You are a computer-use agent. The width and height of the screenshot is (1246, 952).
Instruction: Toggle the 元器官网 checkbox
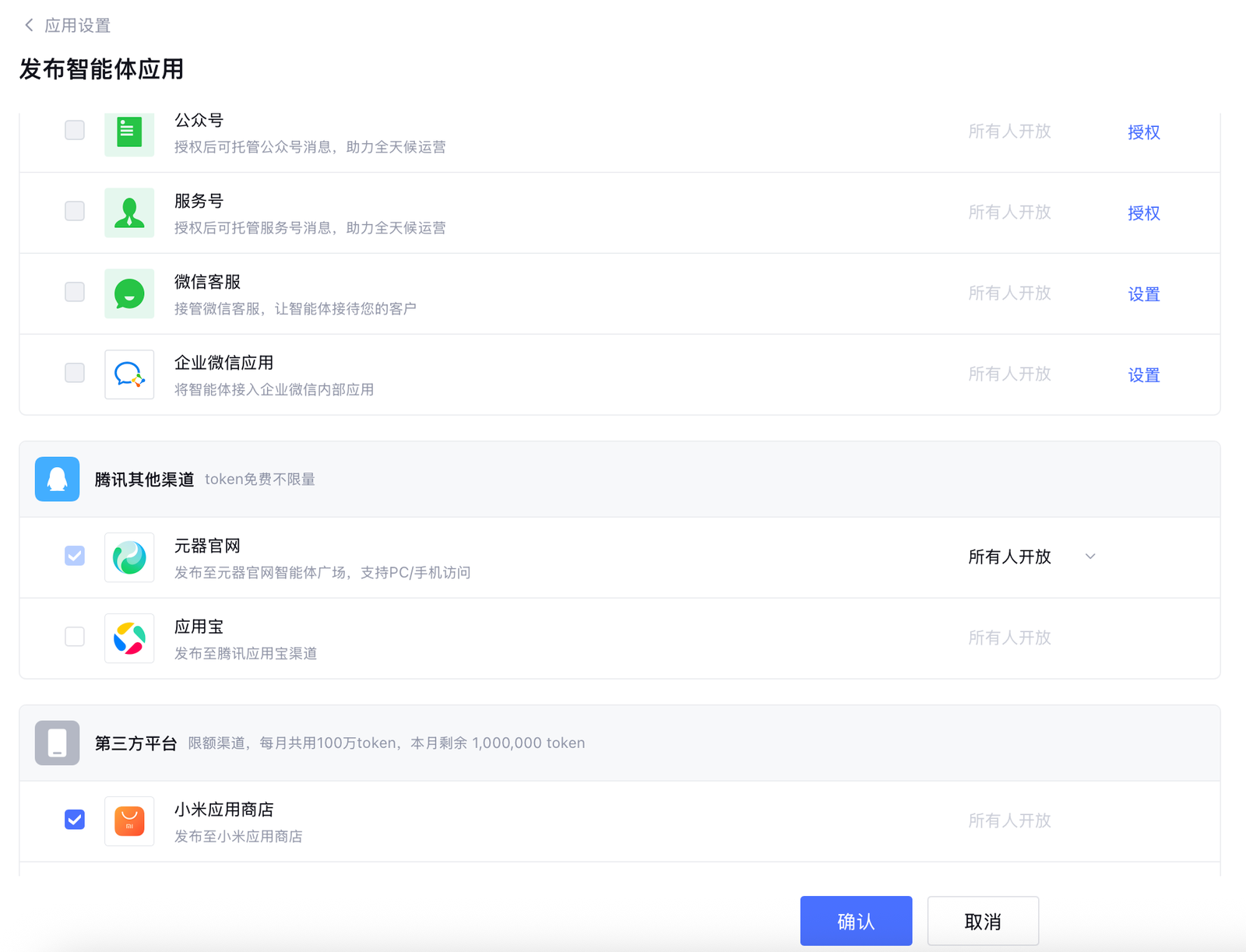(x=75, y=556)
